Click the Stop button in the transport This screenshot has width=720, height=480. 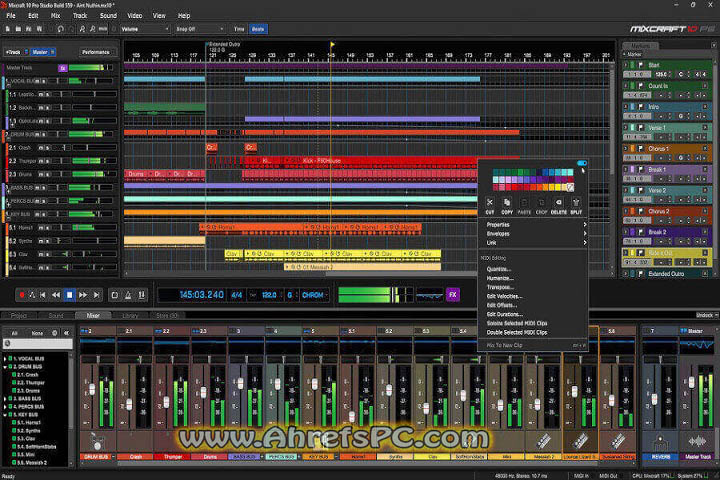click(69, 295)
